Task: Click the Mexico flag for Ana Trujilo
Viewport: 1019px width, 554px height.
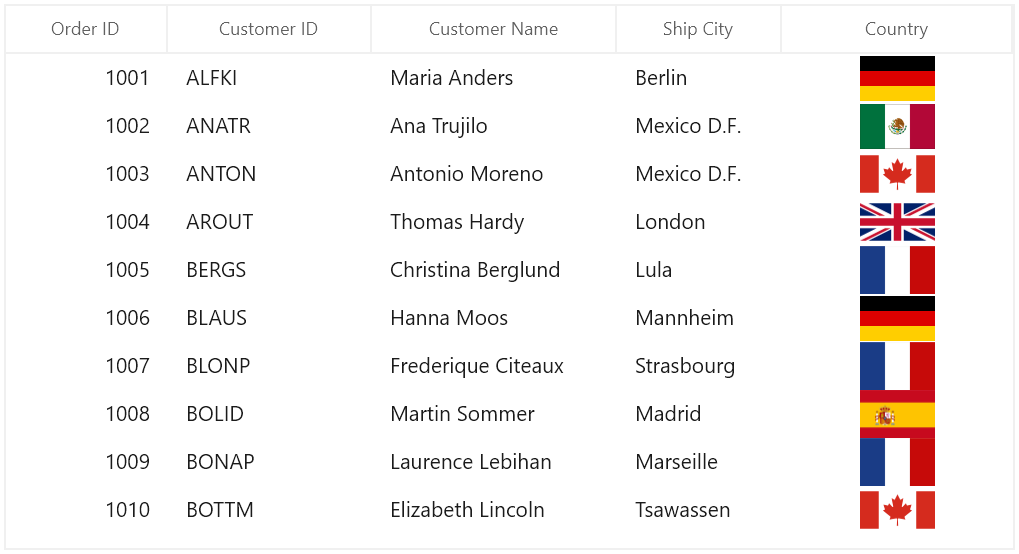Action: point(897,126)
